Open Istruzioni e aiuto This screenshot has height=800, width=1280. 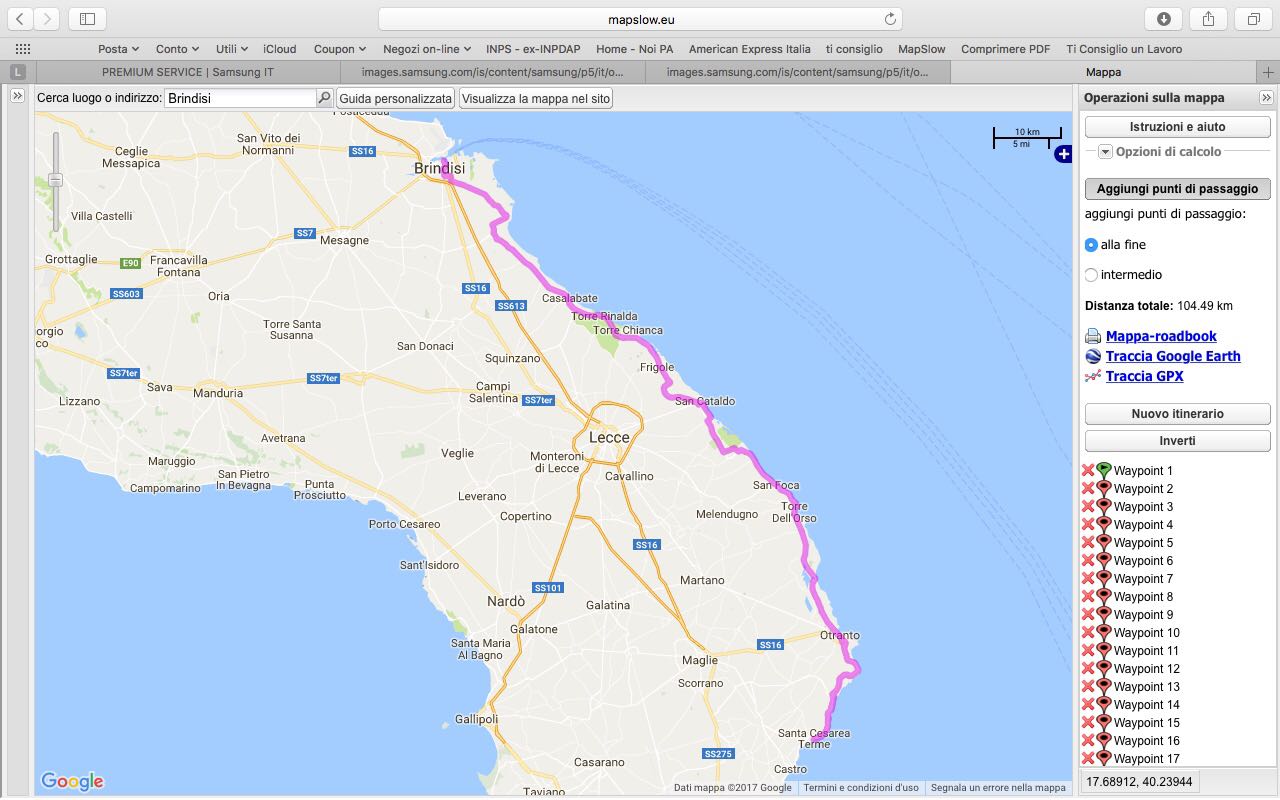1177,127
